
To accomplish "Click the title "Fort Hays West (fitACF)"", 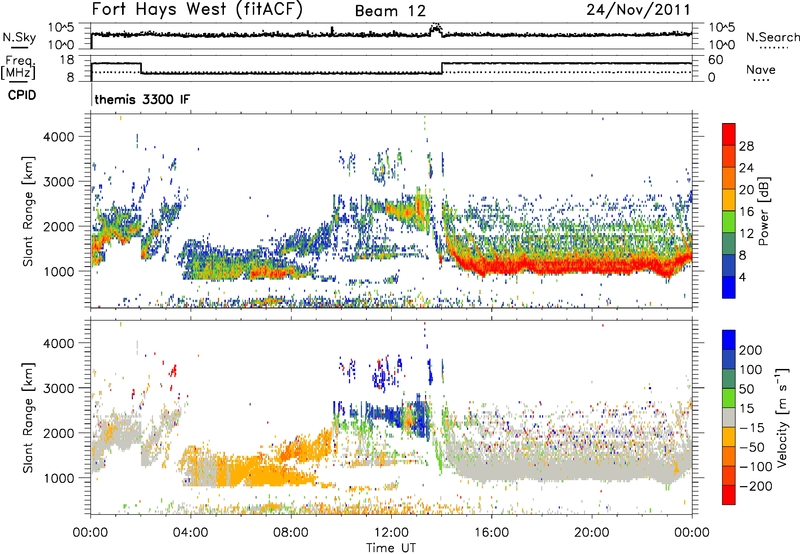I will [x=197, y=9].
